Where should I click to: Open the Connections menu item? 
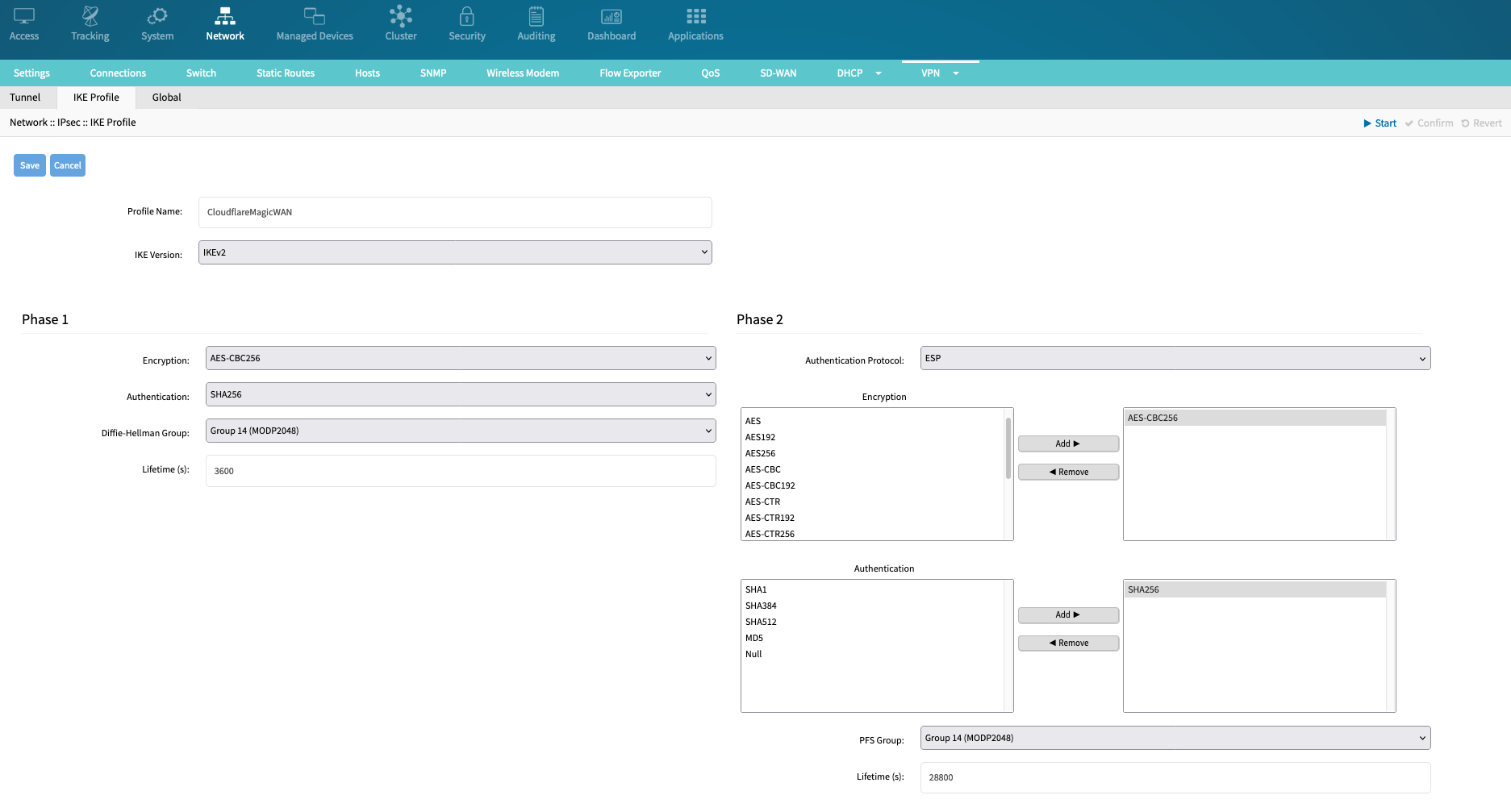point(118,73)
